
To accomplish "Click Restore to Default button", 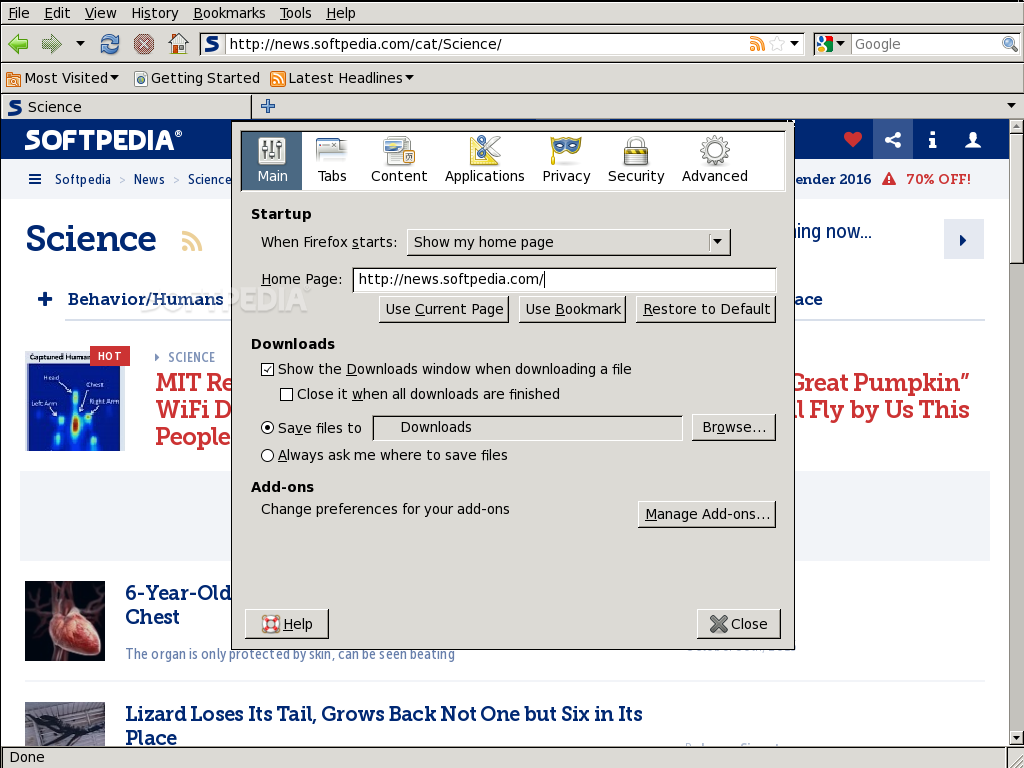I will [x=706, y=310].
